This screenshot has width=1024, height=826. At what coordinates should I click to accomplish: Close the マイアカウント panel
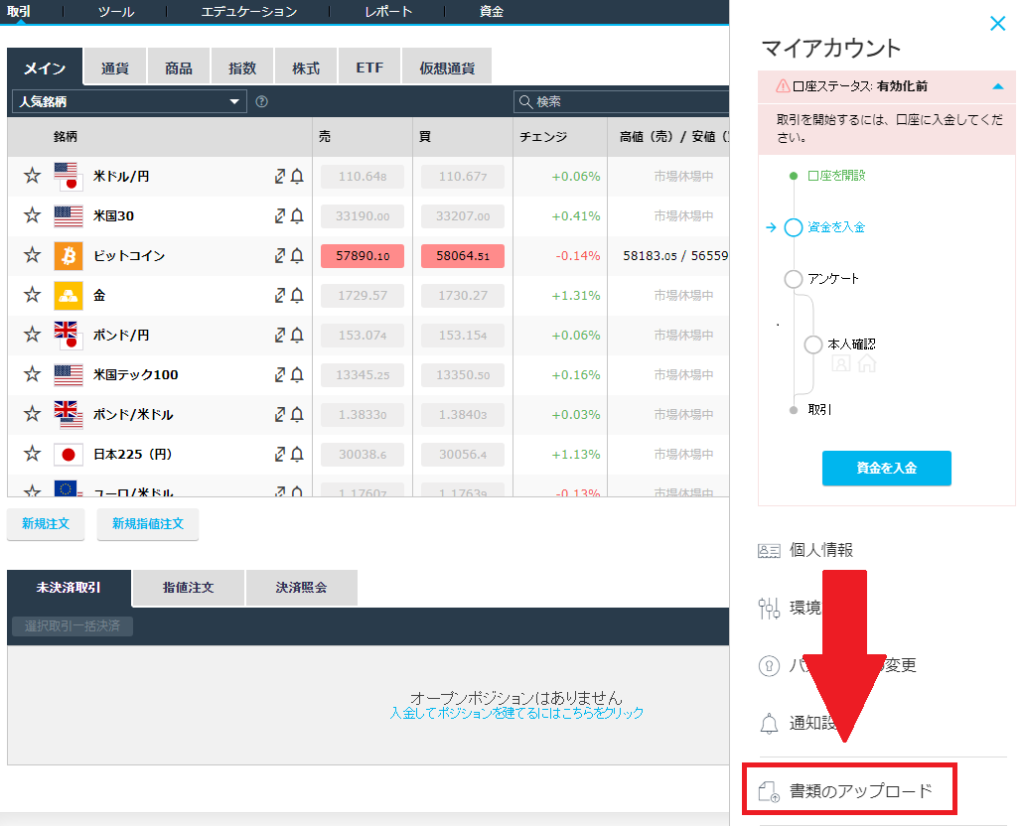point(997,24)
